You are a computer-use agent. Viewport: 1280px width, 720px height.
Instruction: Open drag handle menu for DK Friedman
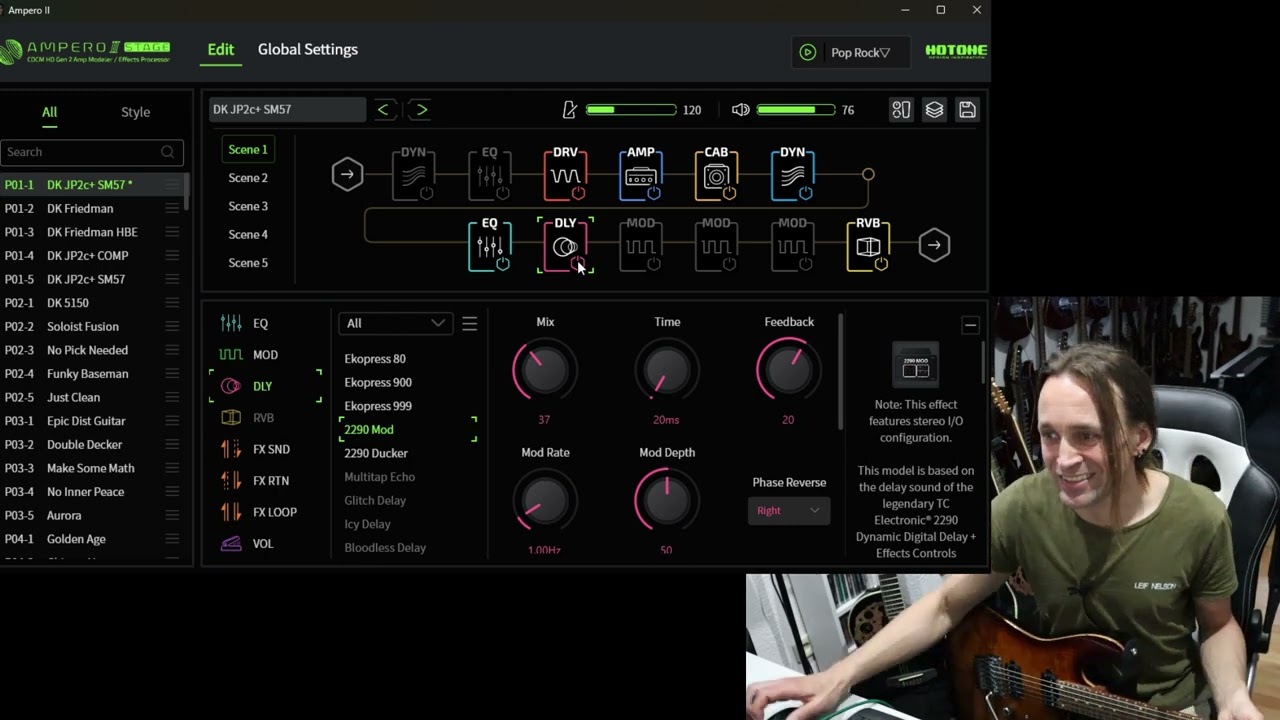172,208
